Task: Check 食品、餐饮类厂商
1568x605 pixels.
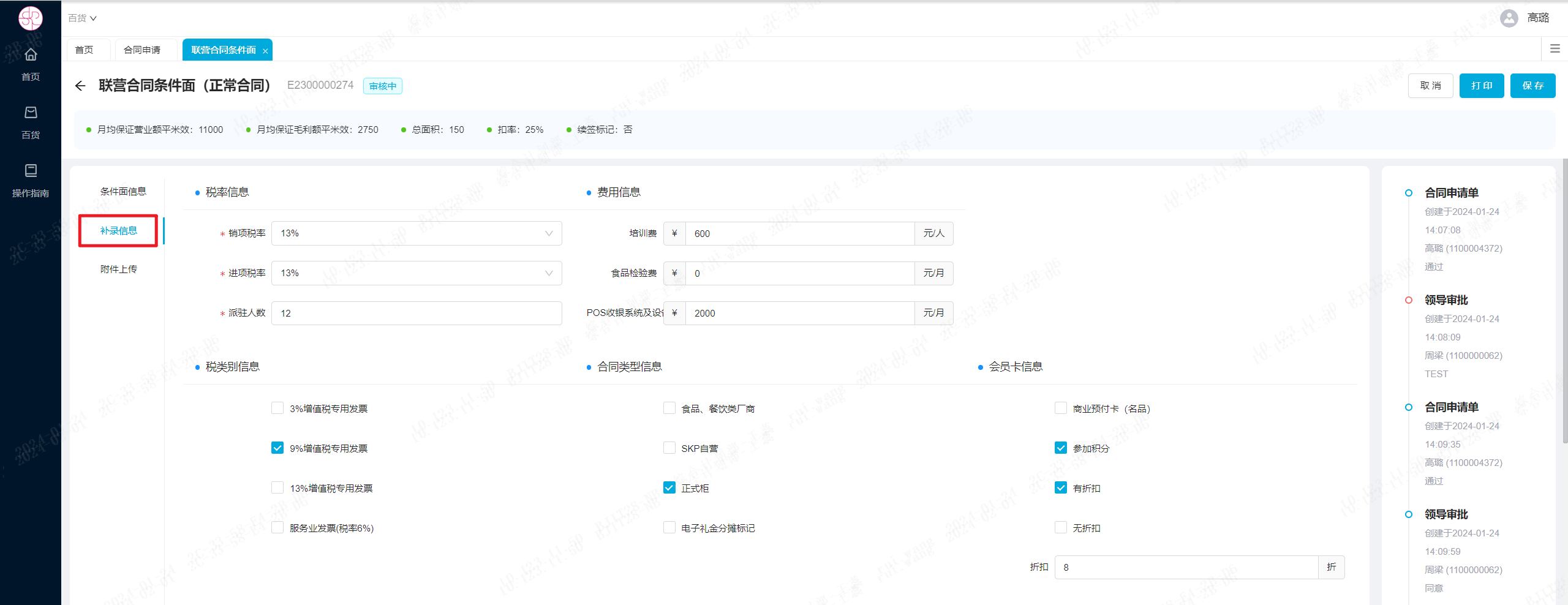Action: click(x=669, y=408)
